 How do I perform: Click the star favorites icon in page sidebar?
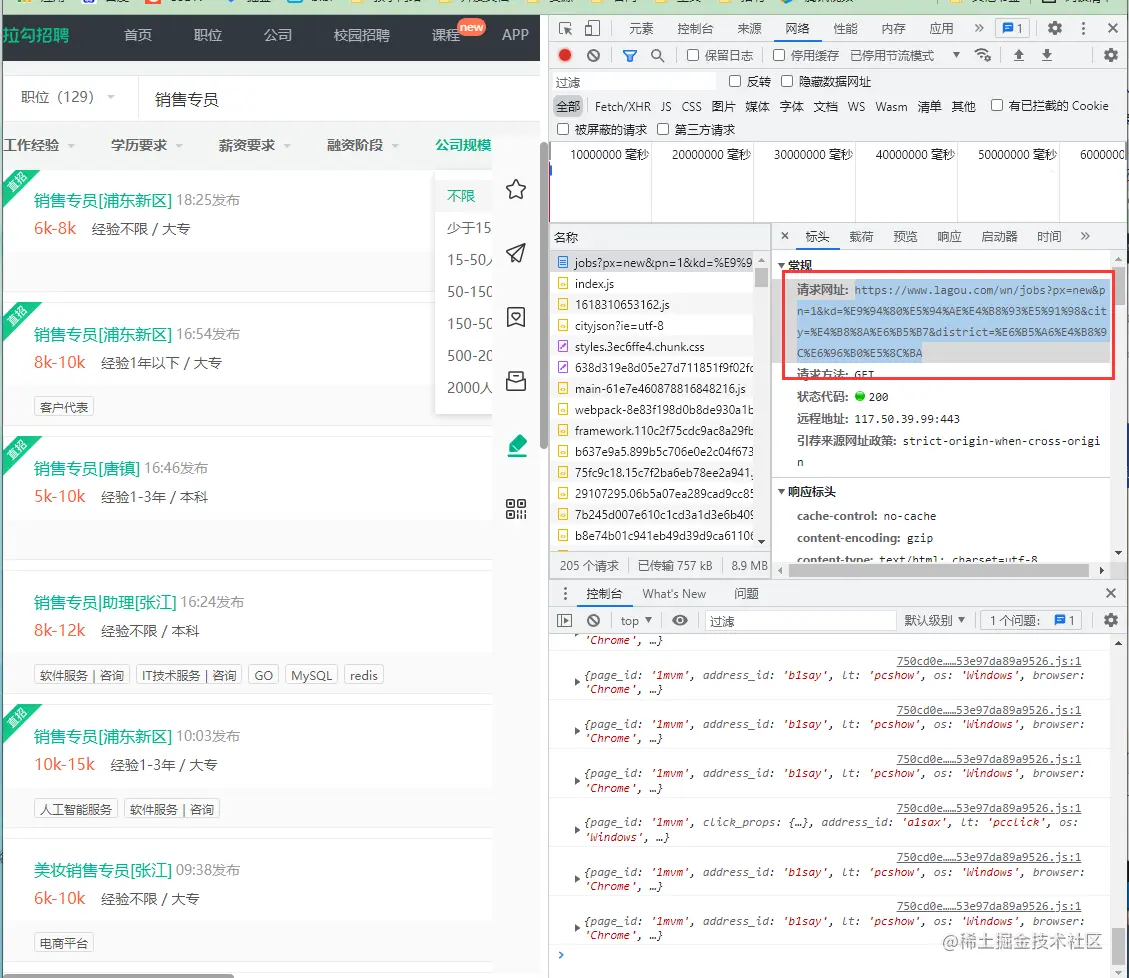[516, 189]
